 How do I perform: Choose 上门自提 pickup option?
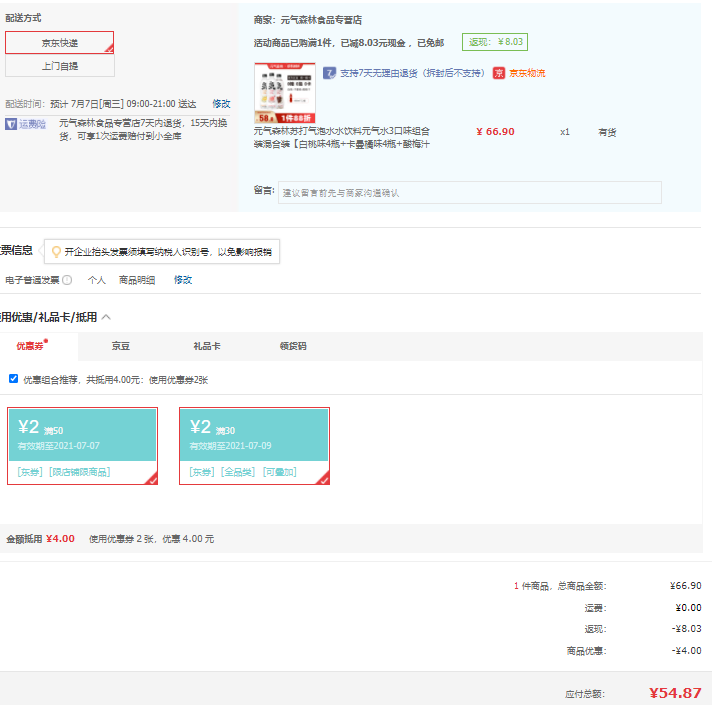point(60,66)
